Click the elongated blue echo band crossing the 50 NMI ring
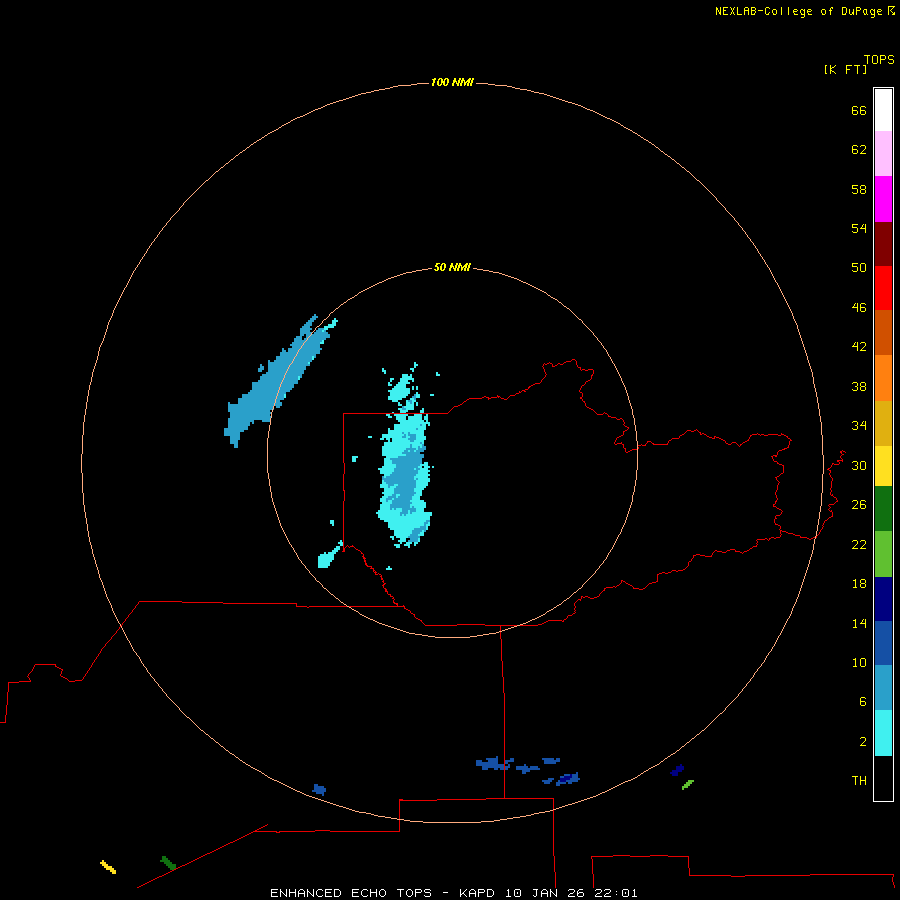This screenshot has width=900, height=900. (x=276, y=382)
